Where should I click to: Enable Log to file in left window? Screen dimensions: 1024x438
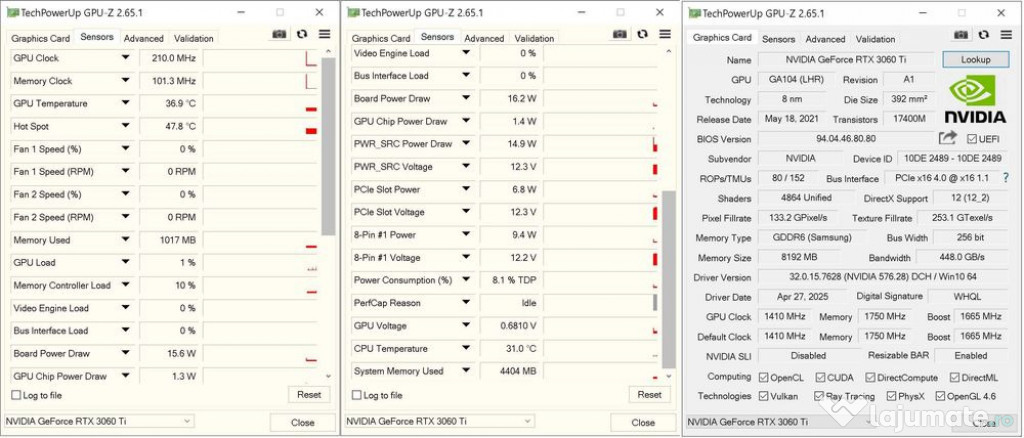[16, 395]
